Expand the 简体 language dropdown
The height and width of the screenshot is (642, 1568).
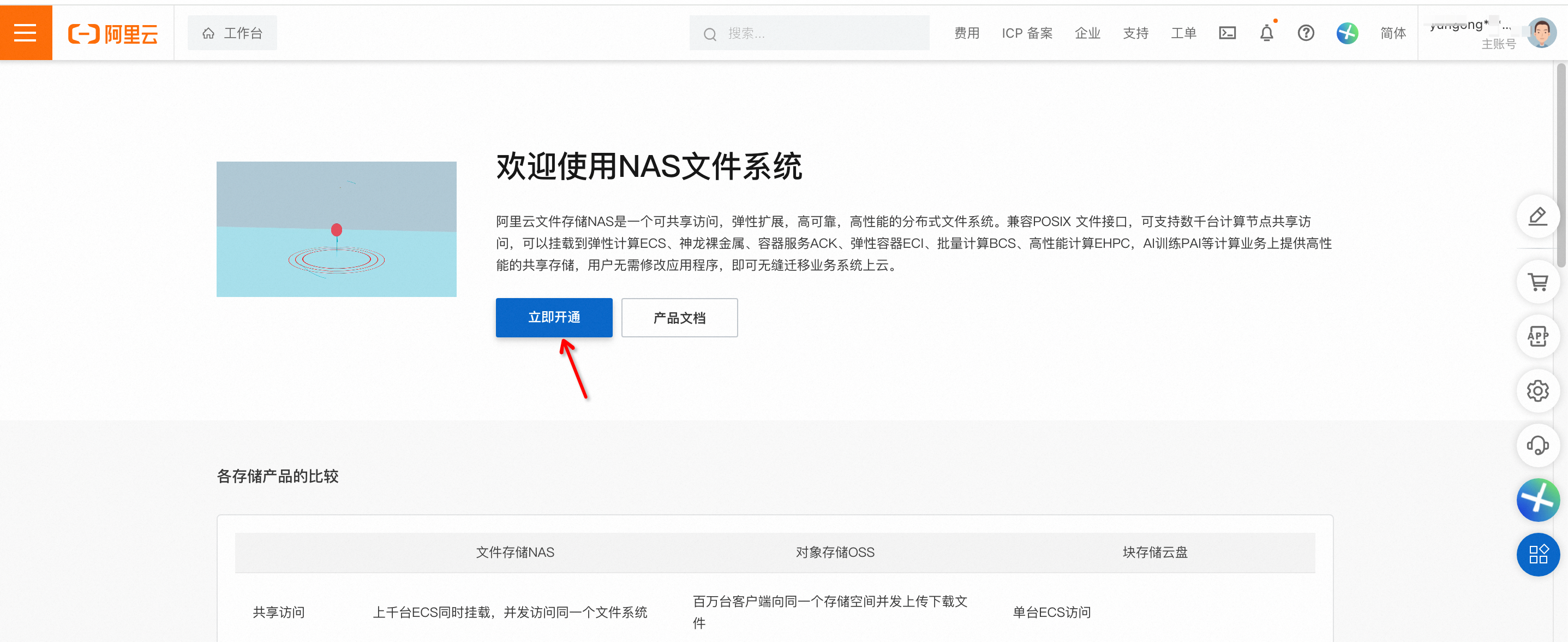[x=1393, y=33]
